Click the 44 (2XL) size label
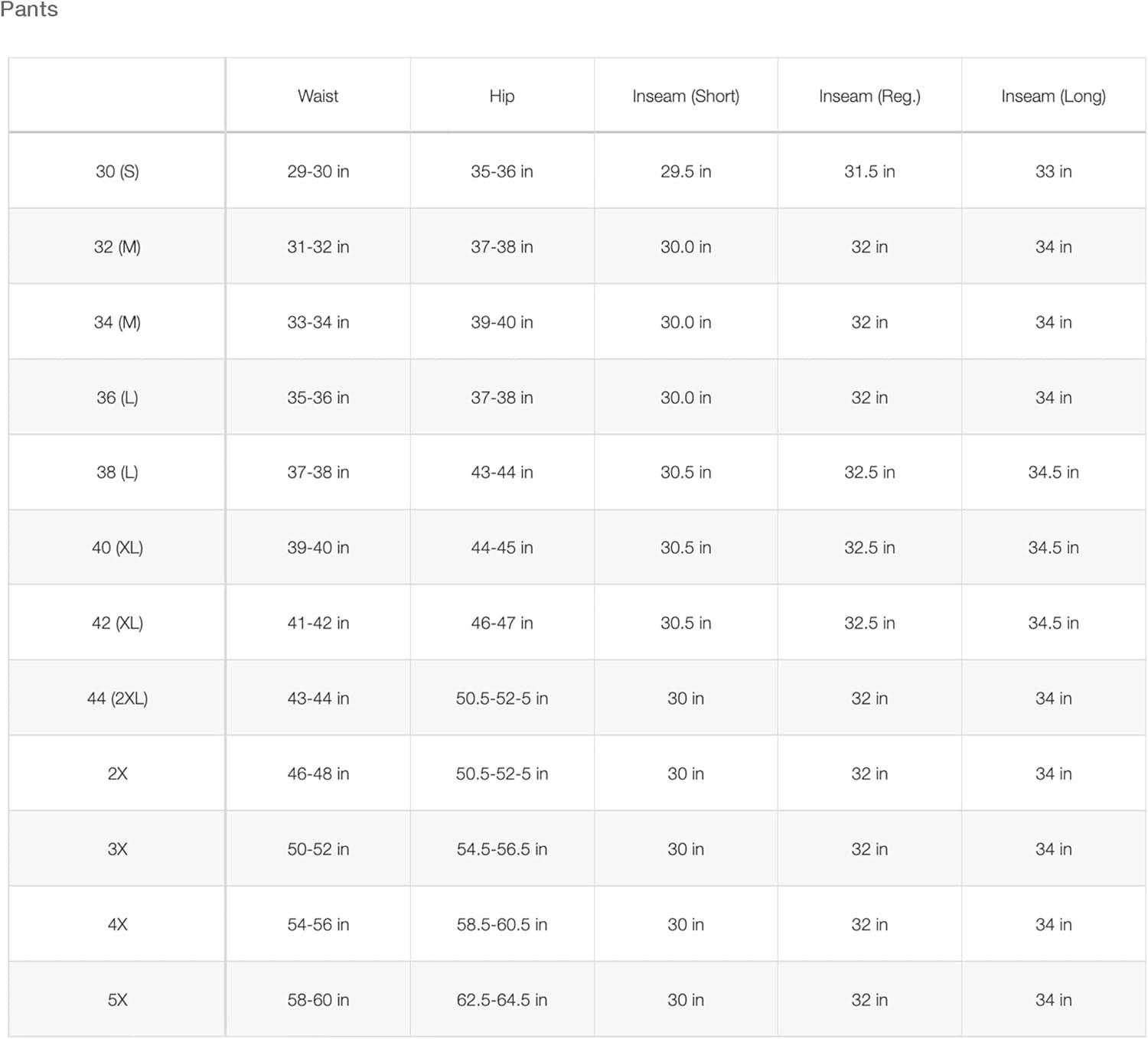1148x1039 pixels. (117, 699)
